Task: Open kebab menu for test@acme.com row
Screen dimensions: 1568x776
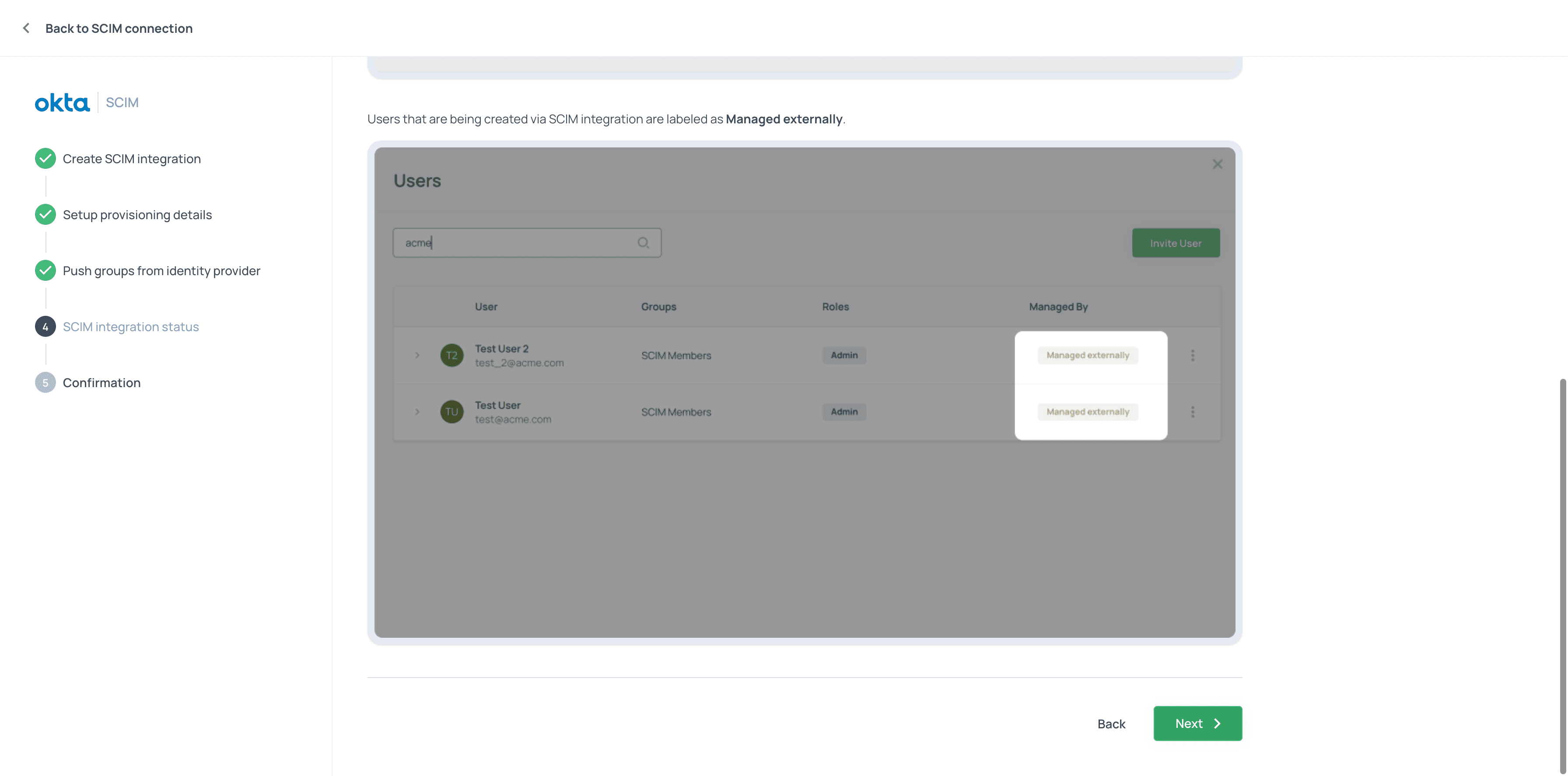Action: point(1193,412)
